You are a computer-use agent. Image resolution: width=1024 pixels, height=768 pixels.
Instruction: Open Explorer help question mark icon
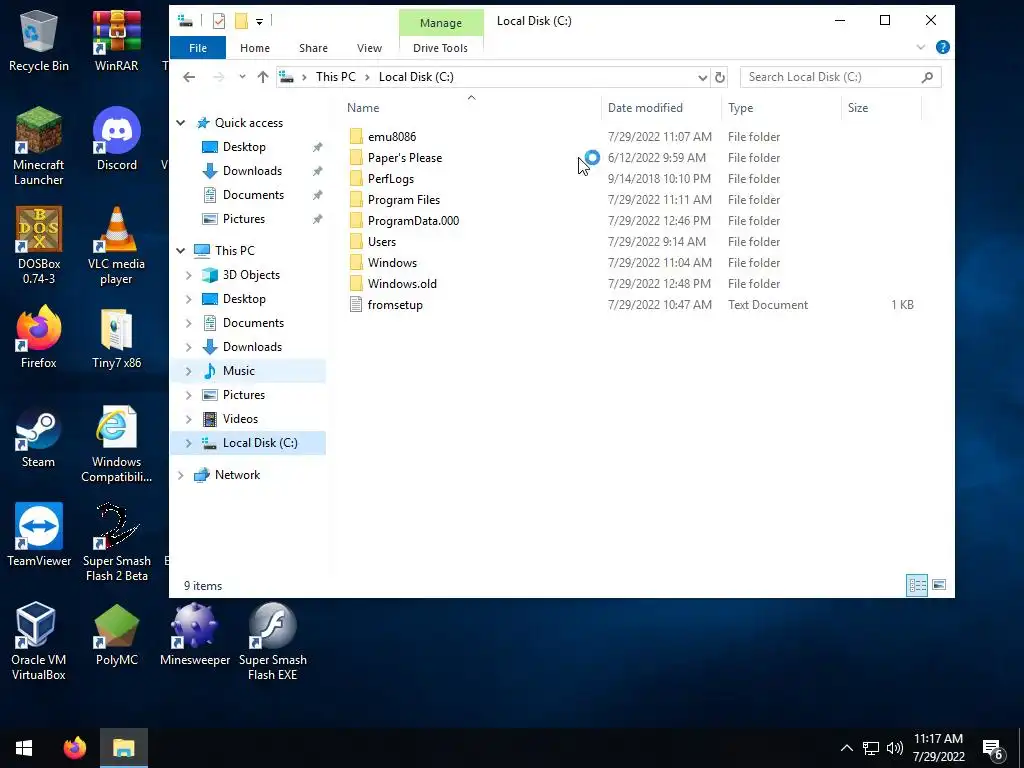click(x=942, y=47)
